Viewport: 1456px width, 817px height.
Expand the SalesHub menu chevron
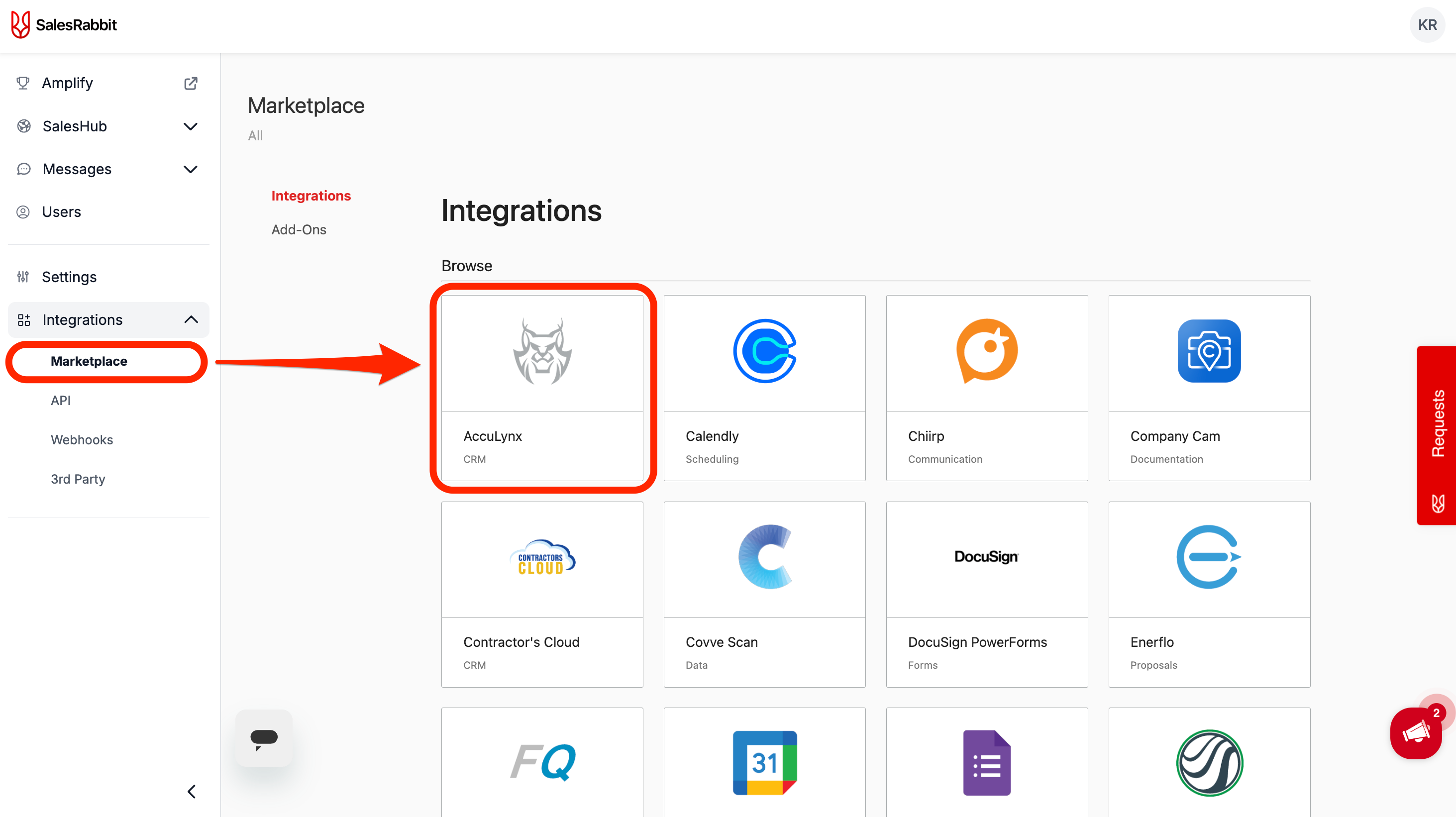click(x=191, y=126)
